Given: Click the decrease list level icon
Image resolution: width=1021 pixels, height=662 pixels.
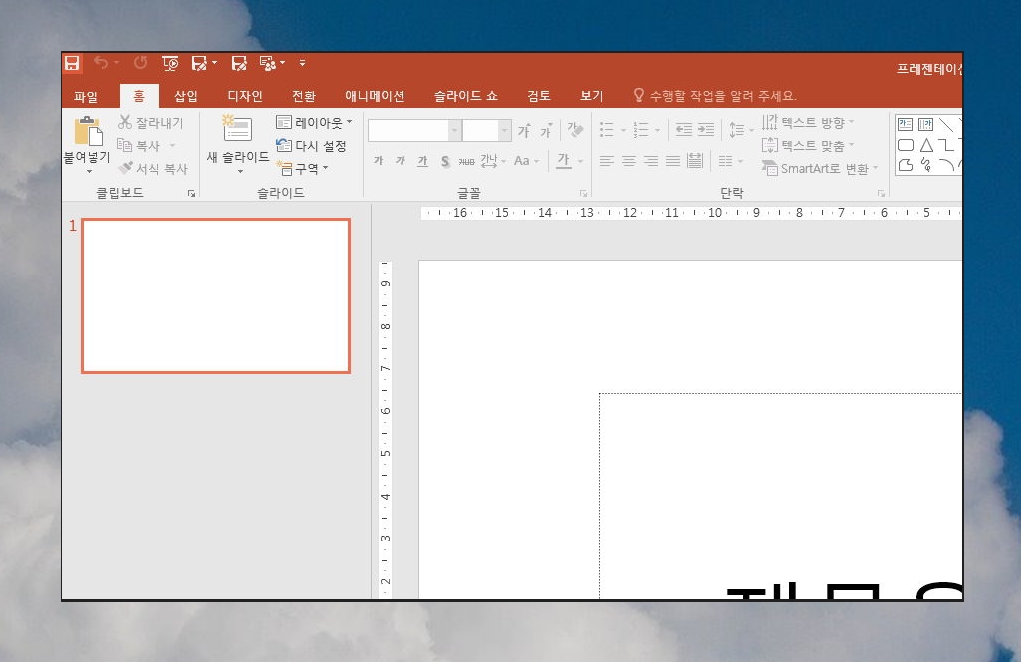Looking at the screenshot, I should pos(684,130).
